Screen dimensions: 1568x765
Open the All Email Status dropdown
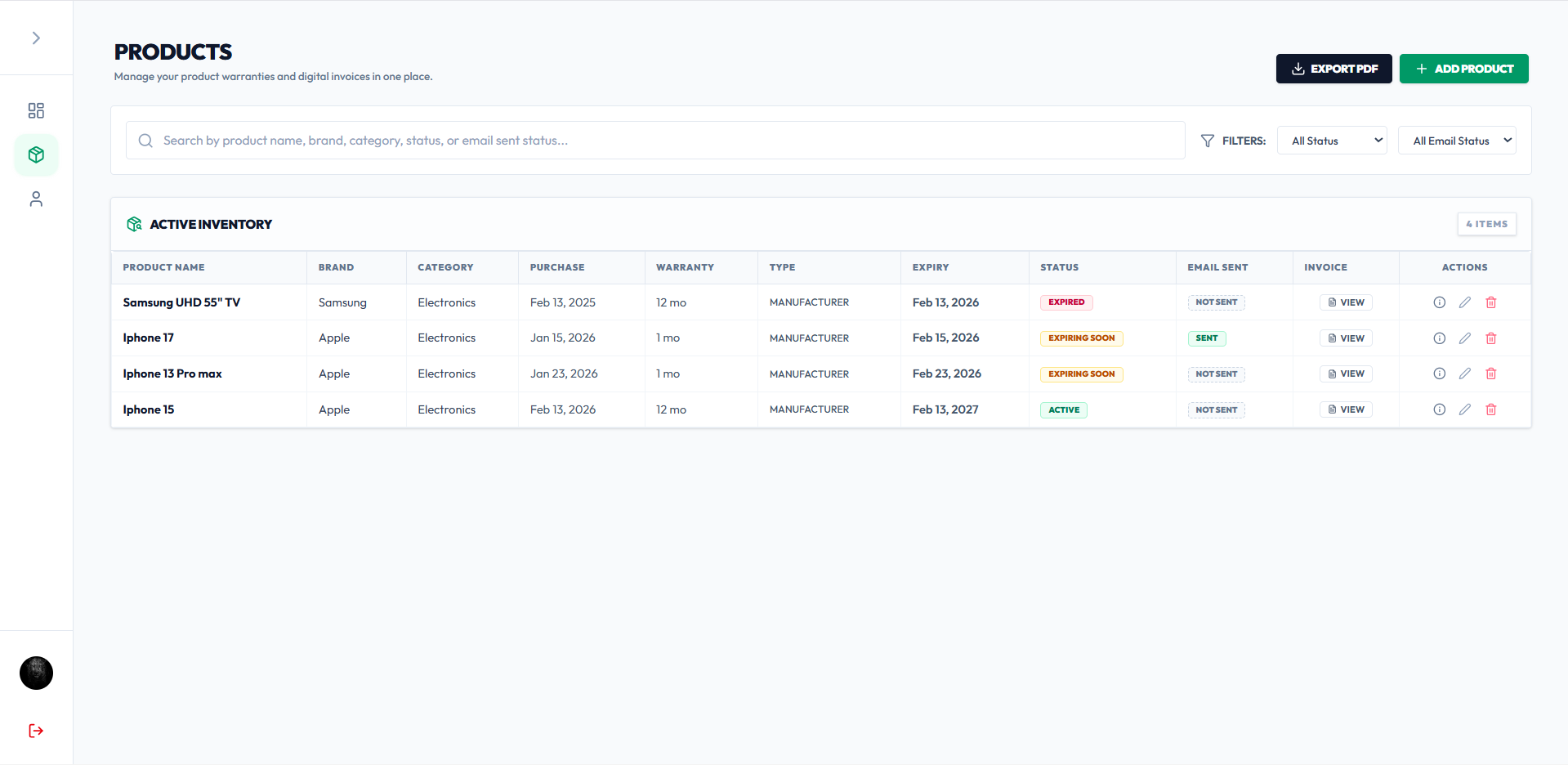click(x=1457, y=141)
